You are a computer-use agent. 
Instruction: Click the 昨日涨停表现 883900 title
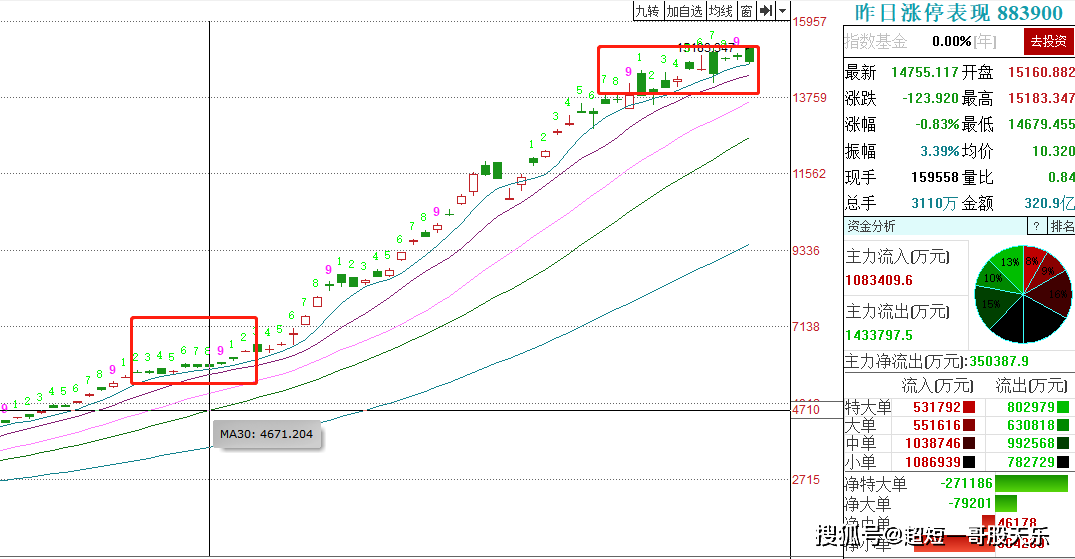pos(958,12)
